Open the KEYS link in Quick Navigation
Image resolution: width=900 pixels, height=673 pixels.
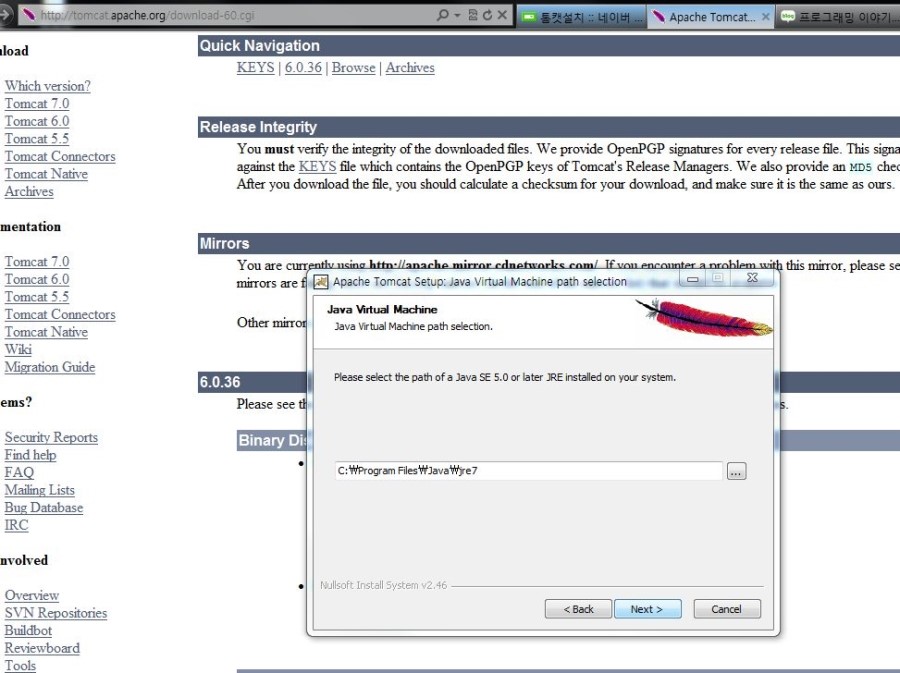[255, 68]
